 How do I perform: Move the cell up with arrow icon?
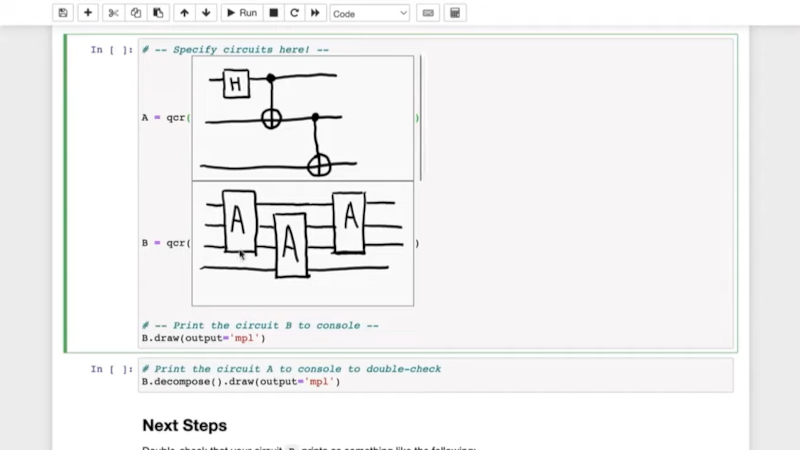click(184, 13)
